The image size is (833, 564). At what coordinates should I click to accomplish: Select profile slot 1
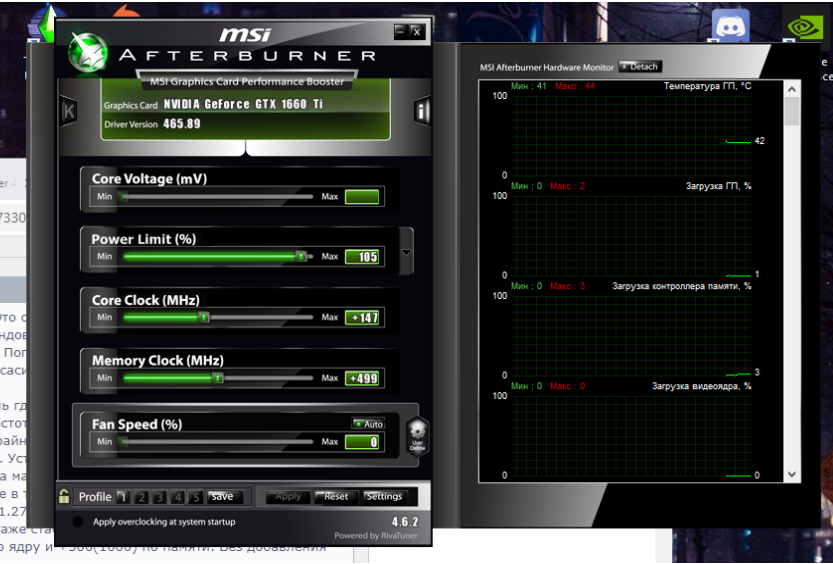click(123, 497)
